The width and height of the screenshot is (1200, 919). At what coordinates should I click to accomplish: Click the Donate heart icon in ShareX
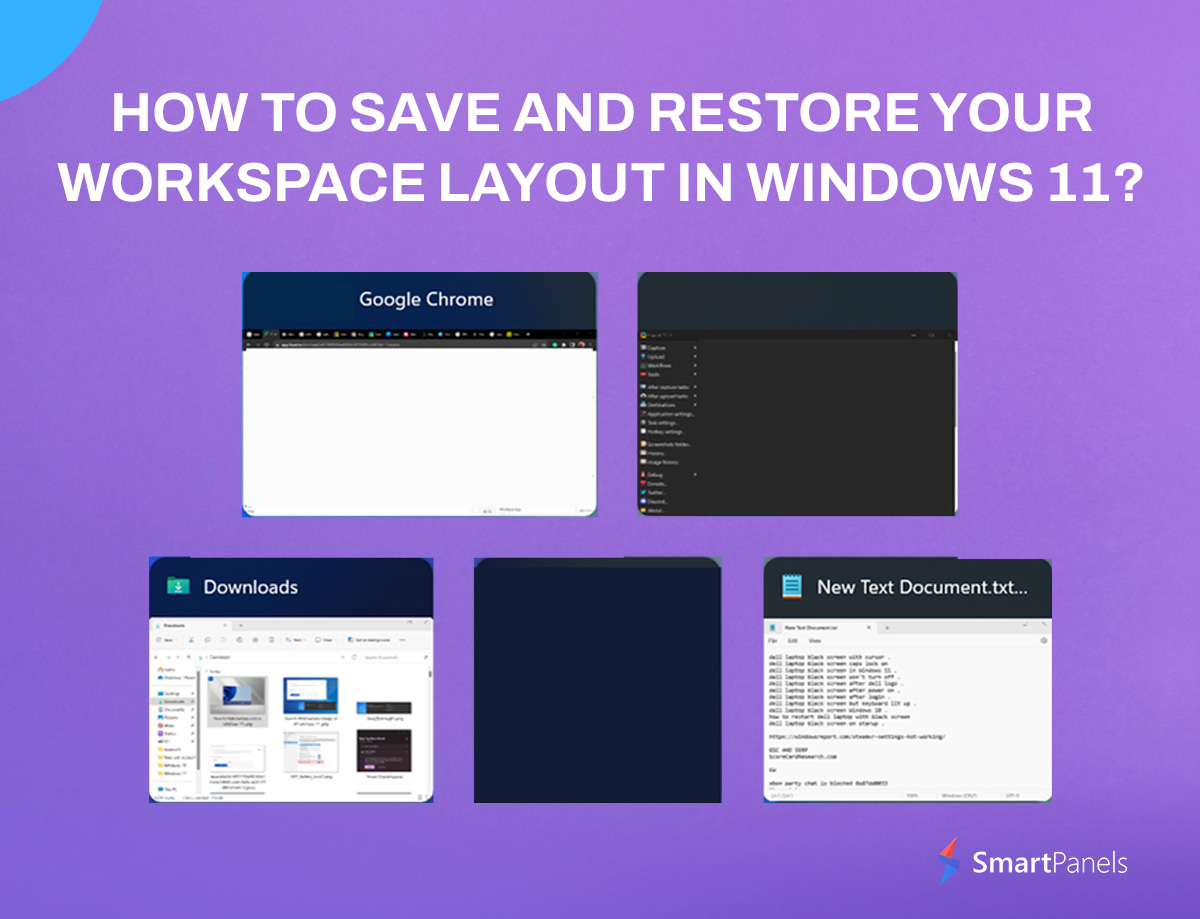tap(645, 483)
